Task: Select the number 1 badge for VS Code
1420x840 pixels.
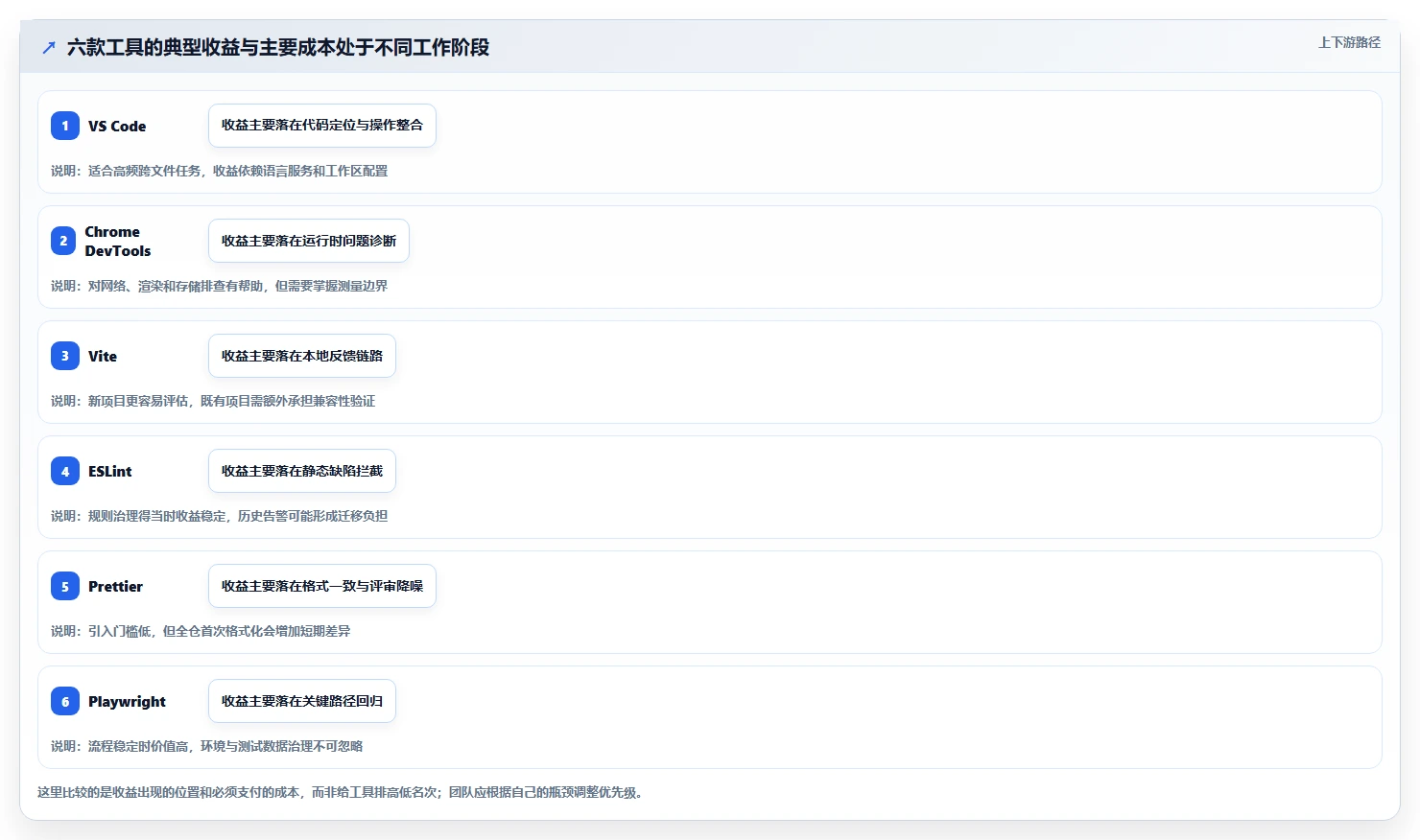Action: (65, 126)
